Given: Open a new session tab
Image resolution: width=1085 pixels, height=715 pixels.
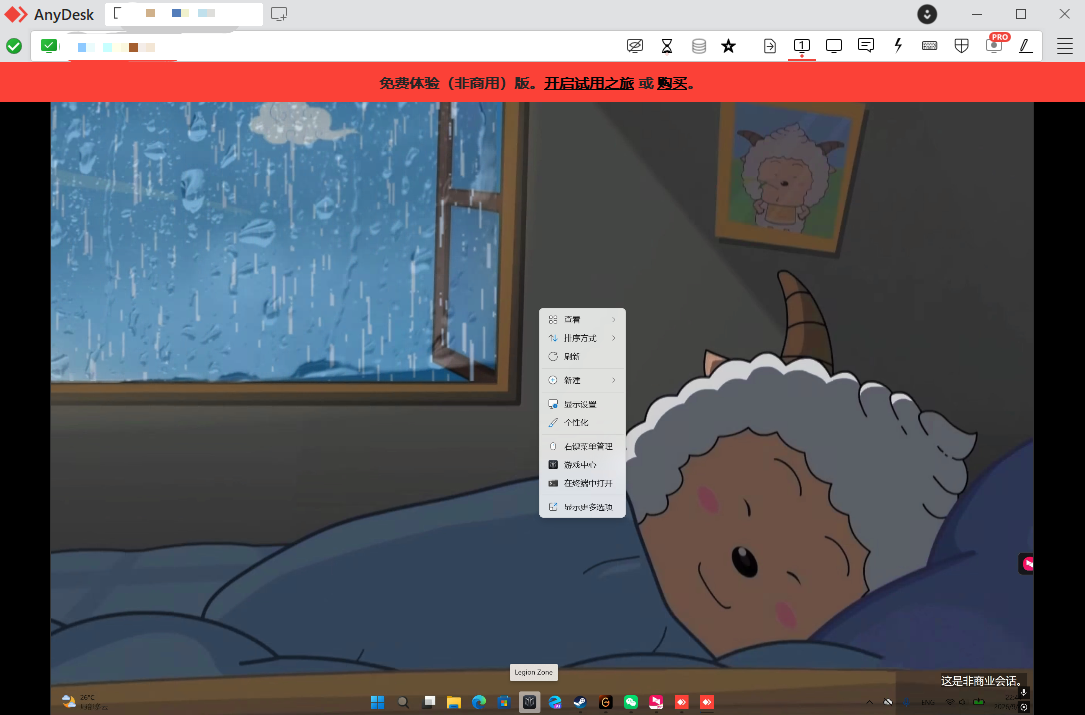Looking at the screenshot, I should point(279,14).
